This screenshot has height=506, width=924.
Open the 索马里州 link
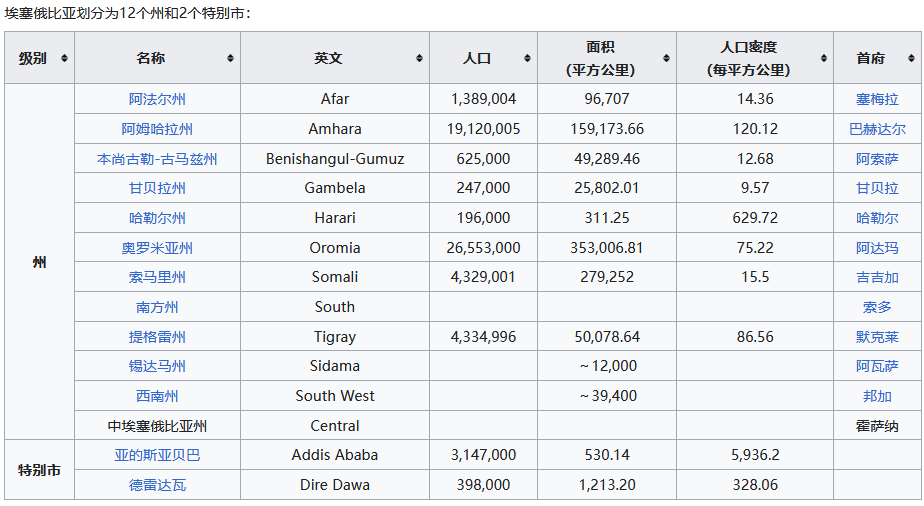(157, 277)
